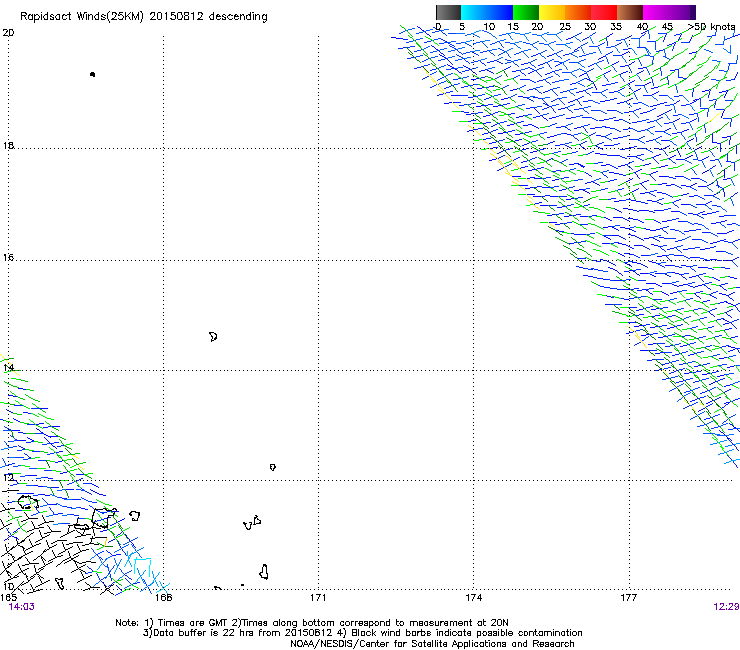Click the "25" legend scale label
Viewport: 740px width, 650px height.
pyautogui.click(x=565, y=27)
